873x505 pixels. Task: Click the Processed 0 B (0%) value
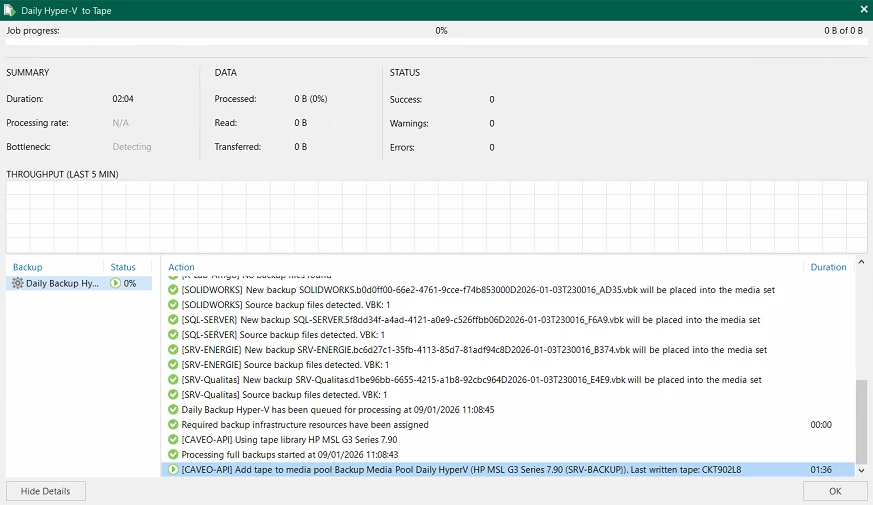(311, 99)
